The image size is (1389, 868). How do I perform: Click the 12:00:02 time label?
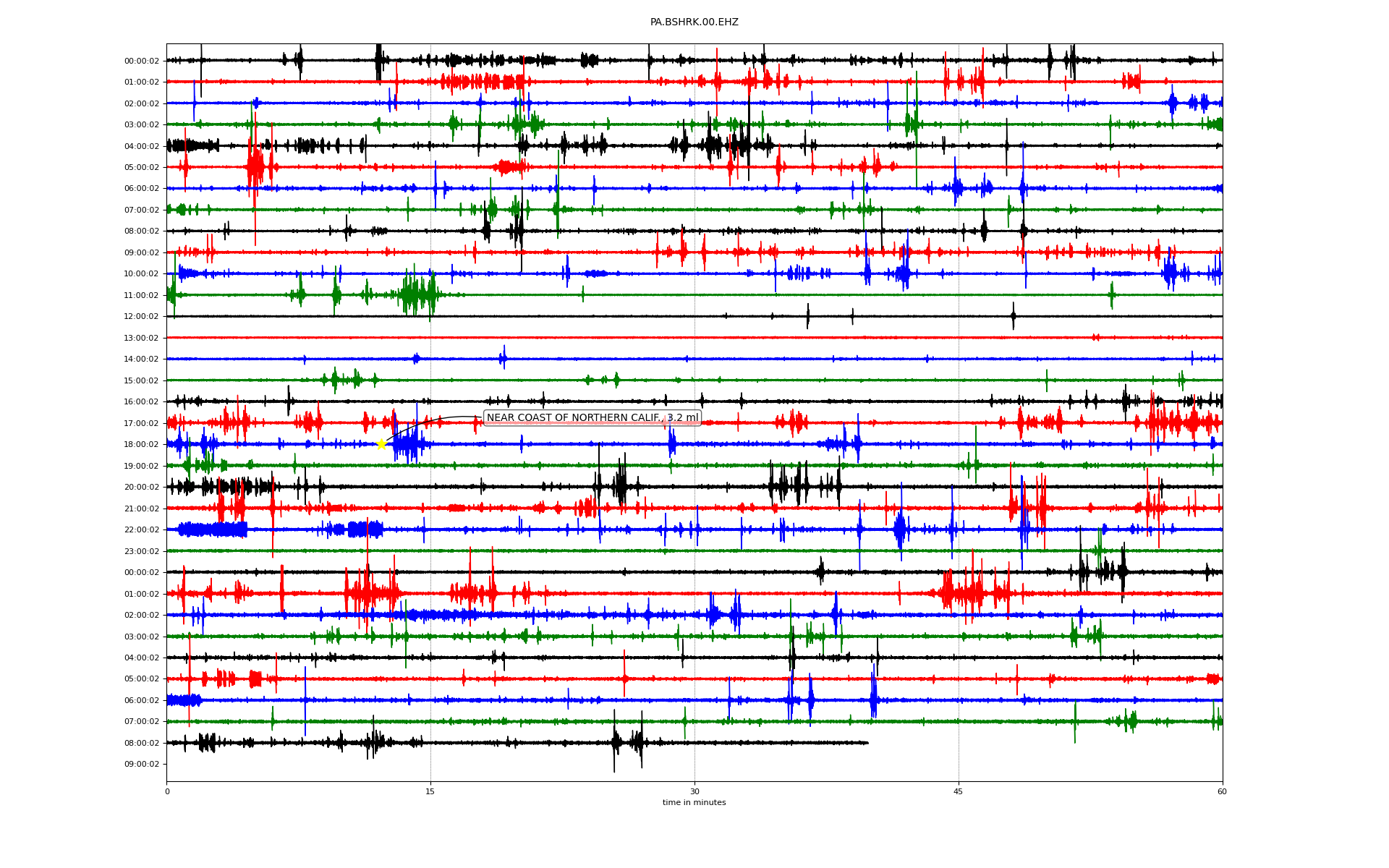(142, 317)
